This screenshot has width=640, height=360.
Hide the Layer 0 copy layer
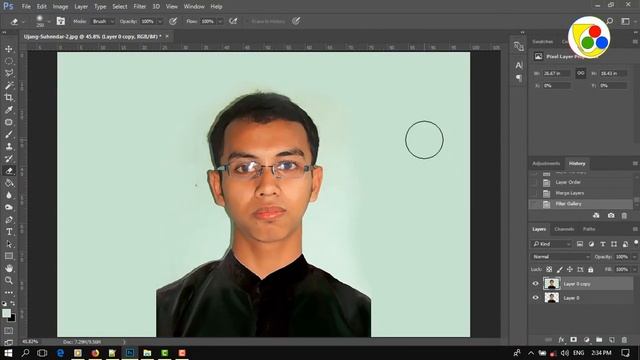point(536,284)
